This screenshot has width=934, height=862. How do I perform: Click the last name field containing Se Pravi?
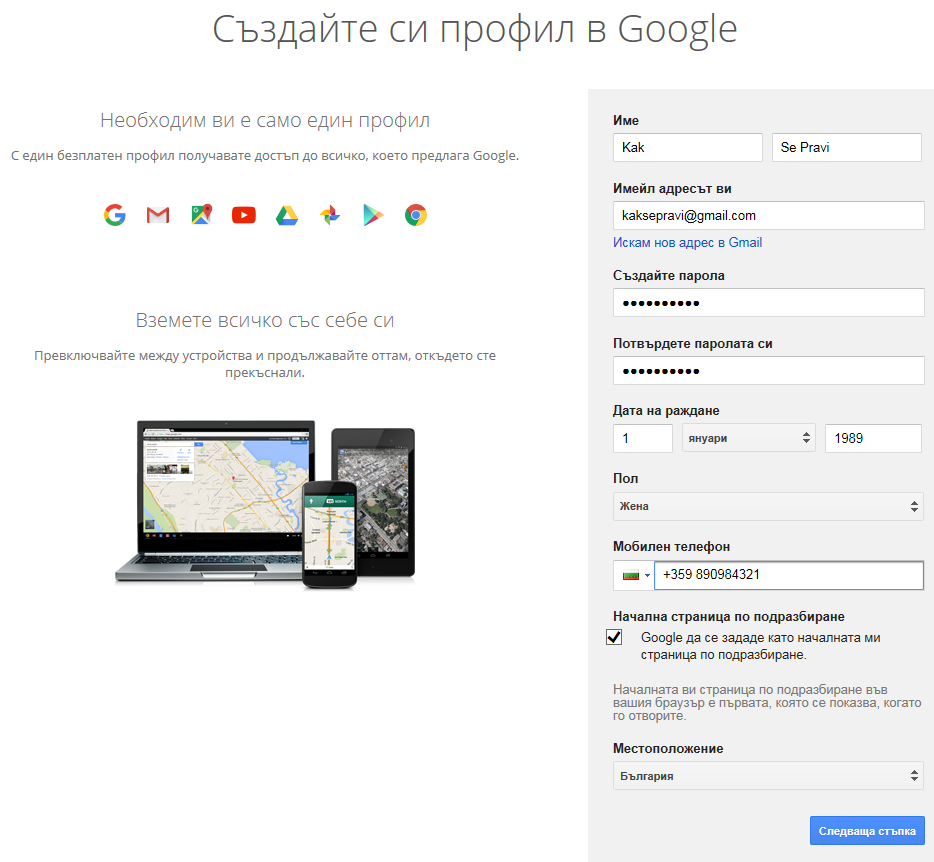pos(846,148)
